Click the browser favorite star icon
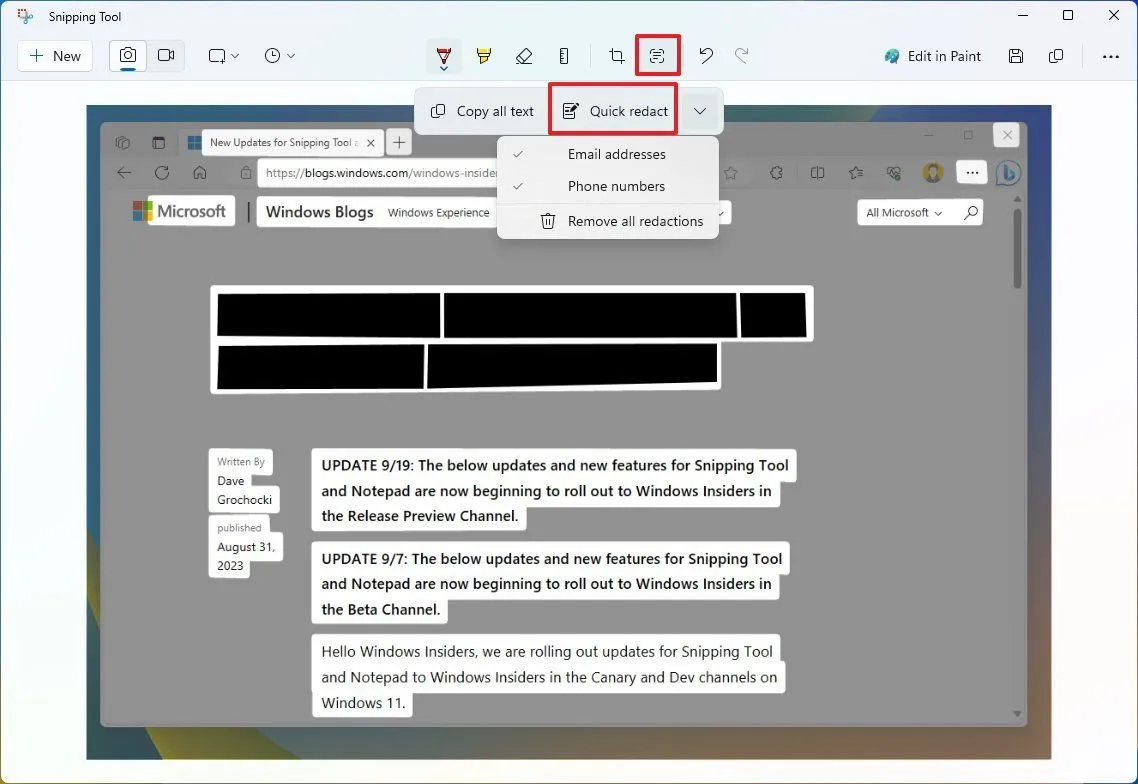 (x=731, y=173)
